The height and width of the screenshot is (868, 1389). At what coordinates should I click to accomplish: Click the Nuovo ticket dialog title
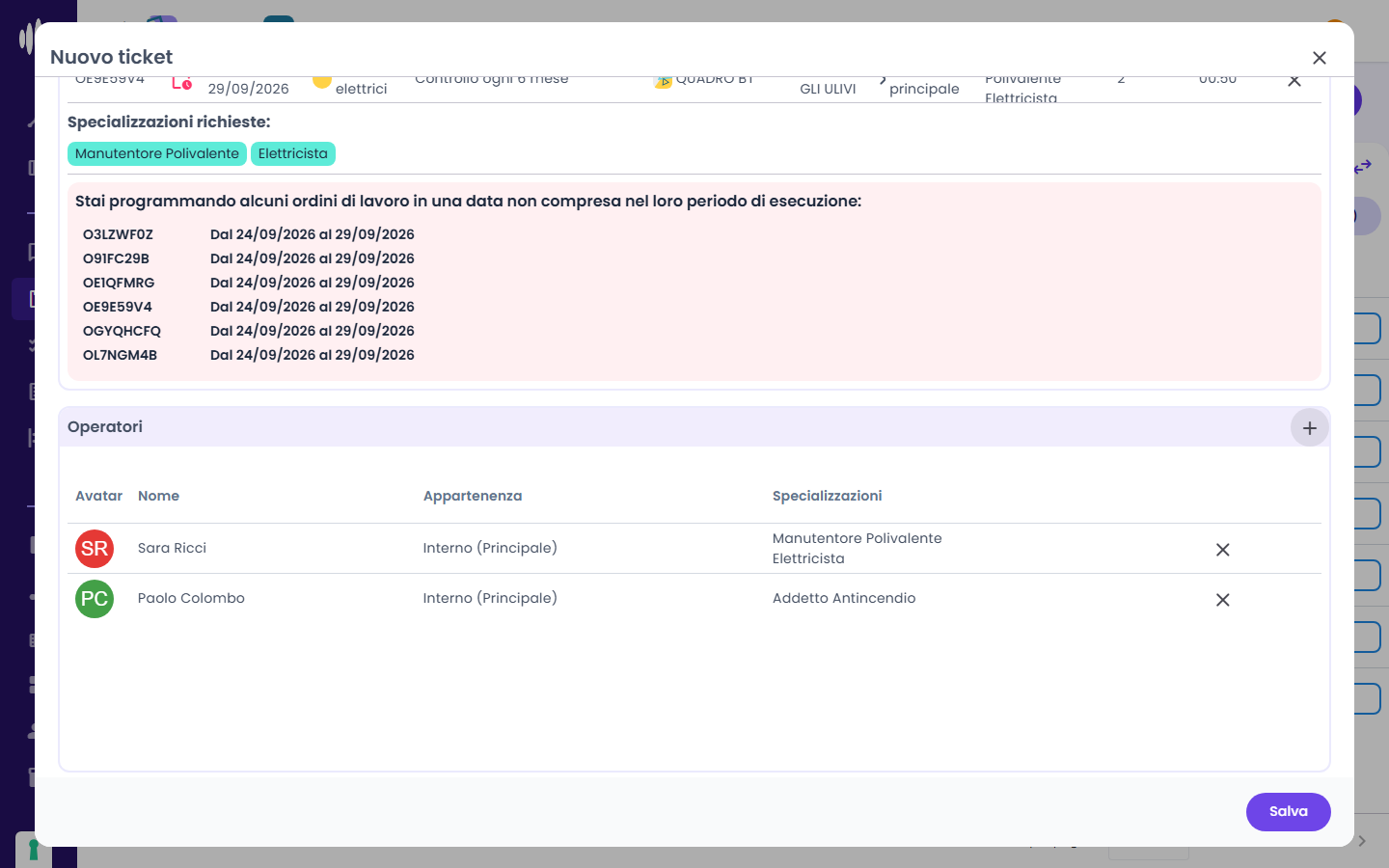112,57
